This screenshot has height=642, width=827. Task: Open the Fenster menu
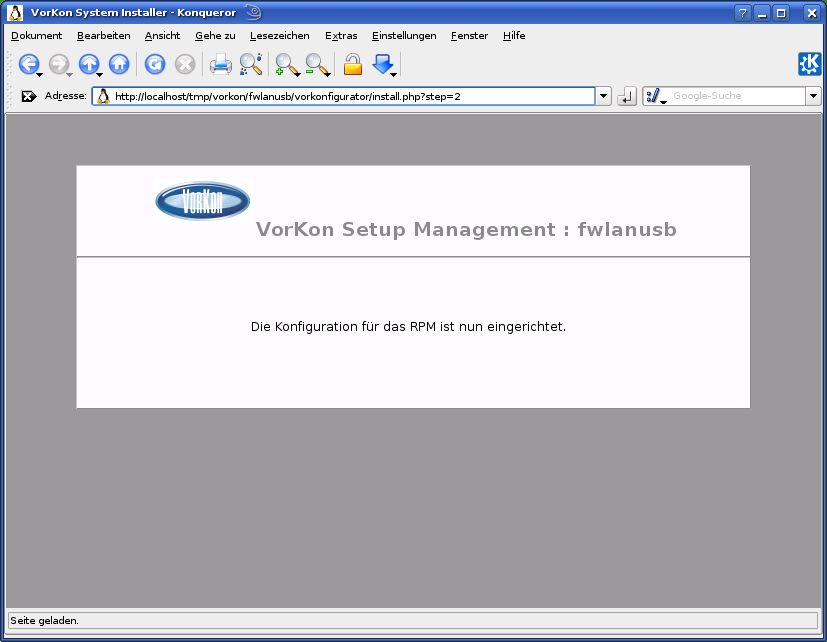(x=469, y=36)
